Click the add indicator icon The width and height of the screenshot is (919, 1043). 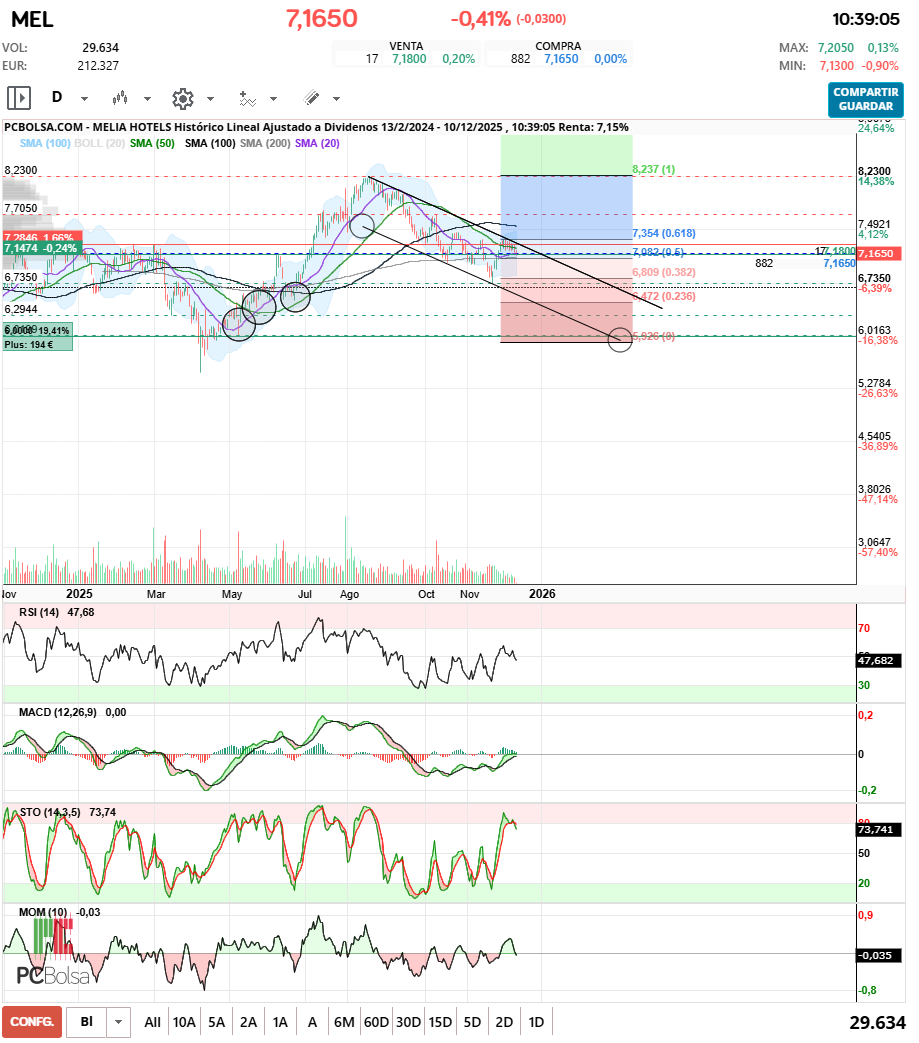[247, 98]
